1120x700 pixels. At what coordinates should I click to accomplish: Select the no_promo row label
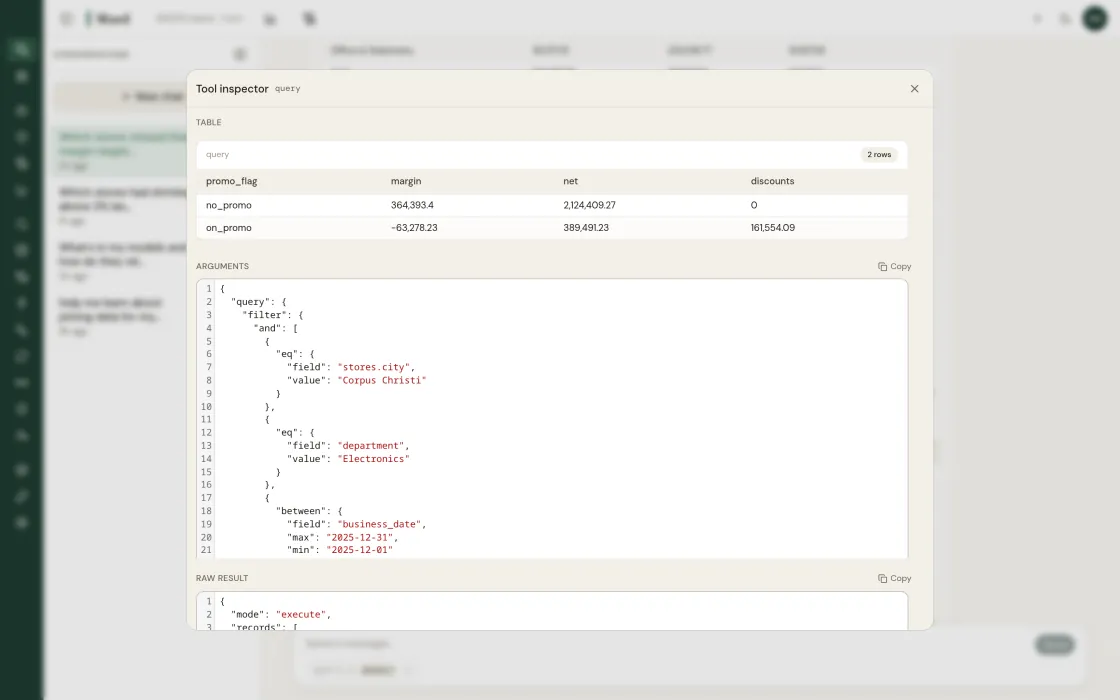(229, 205)
